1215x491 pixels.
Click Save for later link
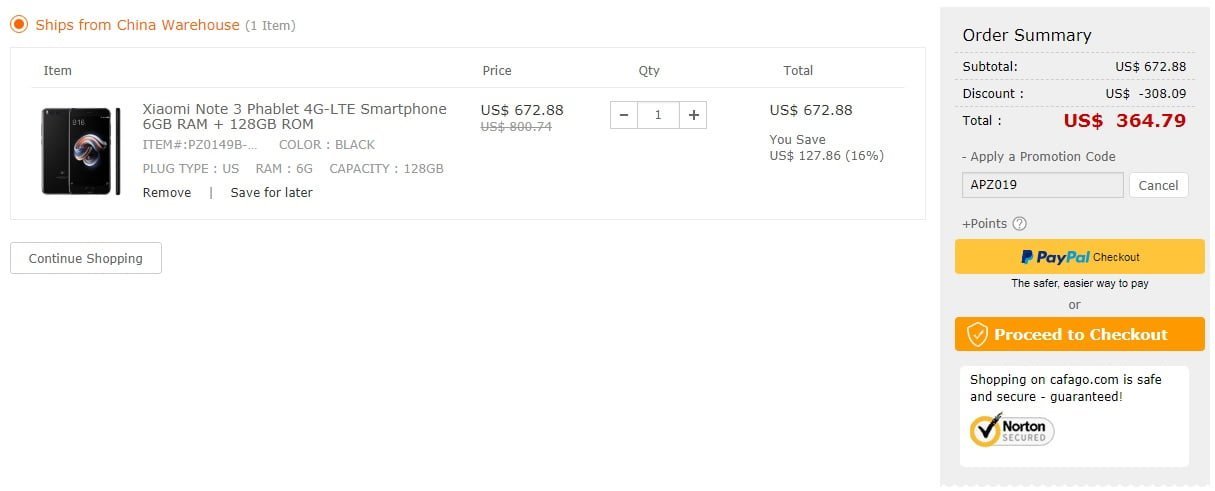[x=271, y=192]
